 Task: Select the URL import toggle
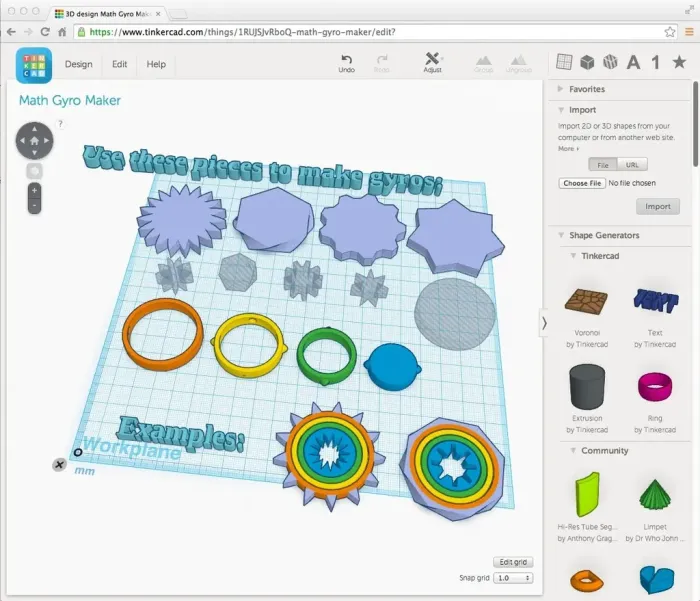(x=632, y=165)
